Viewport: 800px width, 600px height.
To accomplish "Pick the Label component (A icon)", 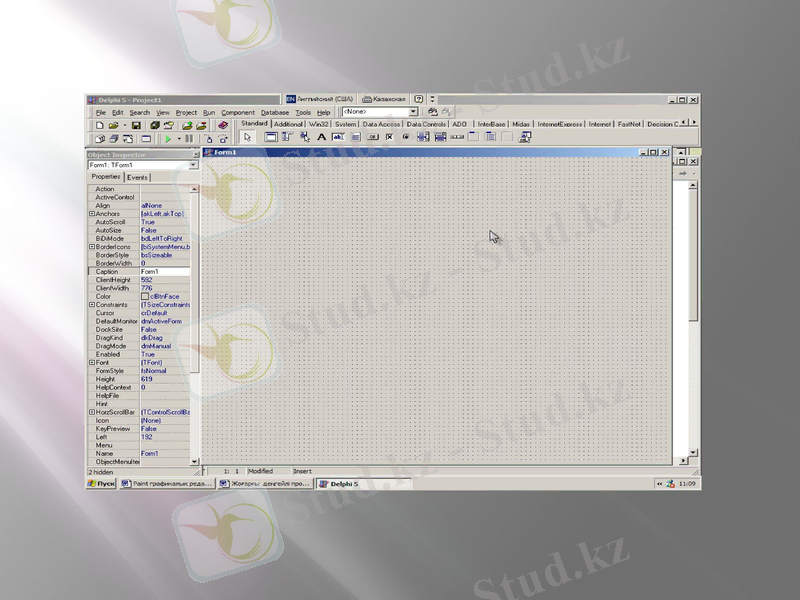I will tap(321, 137).
